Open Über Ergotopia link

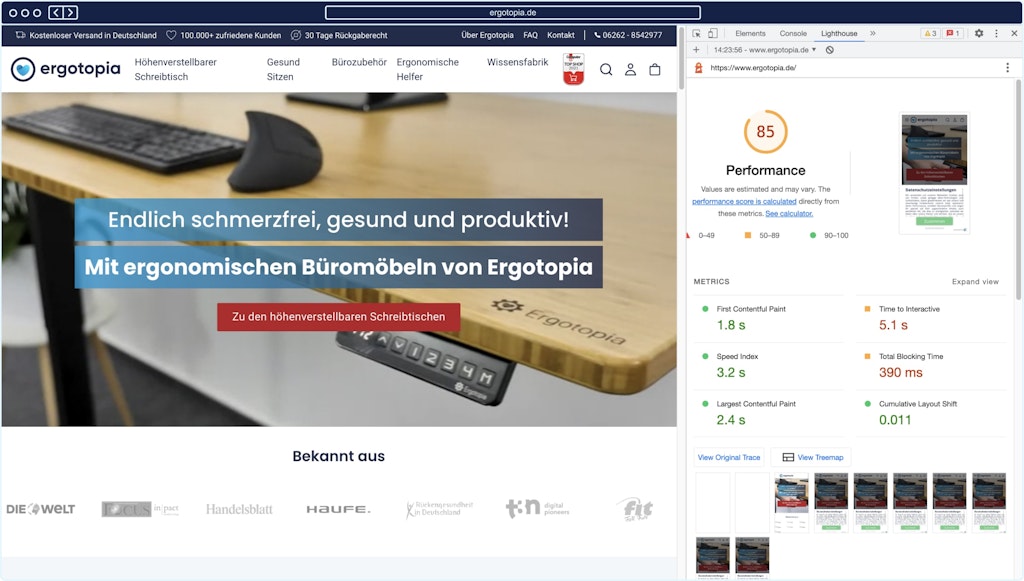487,35
